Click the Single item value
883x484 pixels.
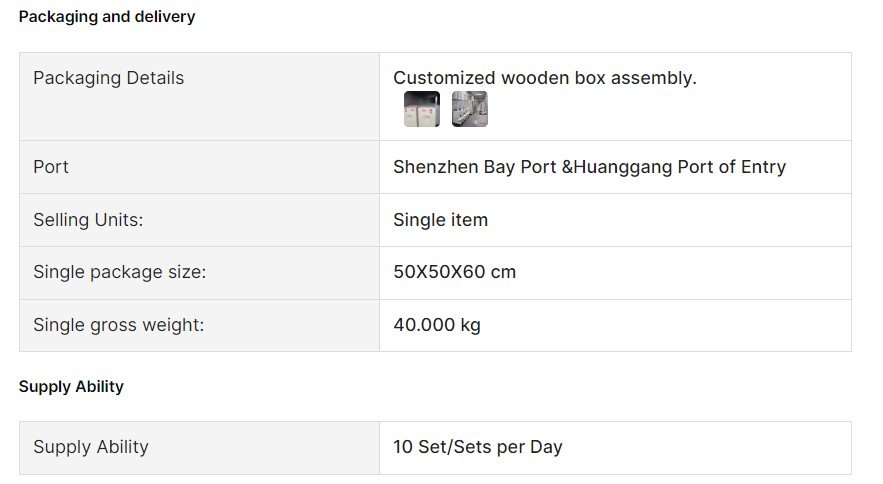440,220
